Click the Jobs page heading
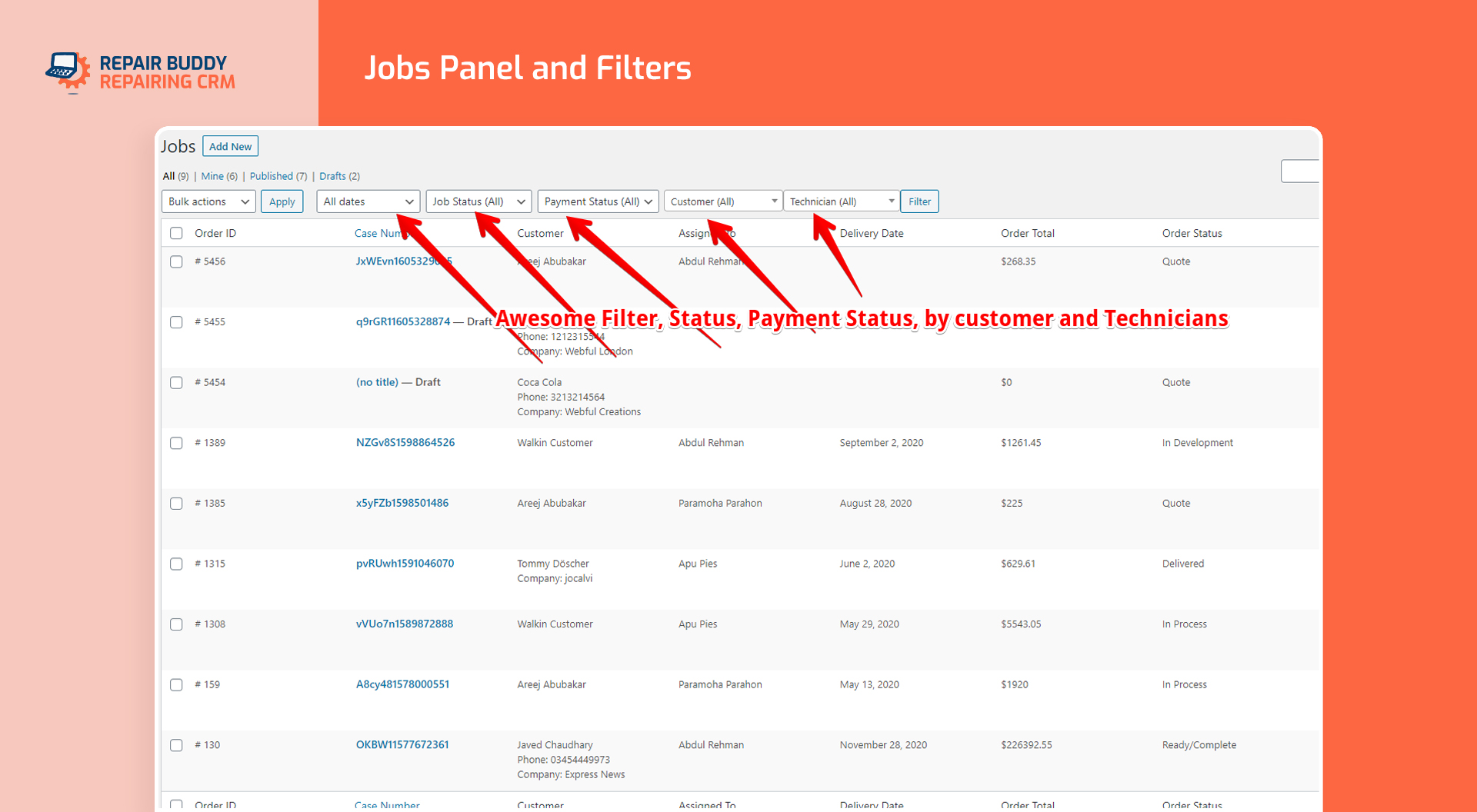 coord(178,146)
